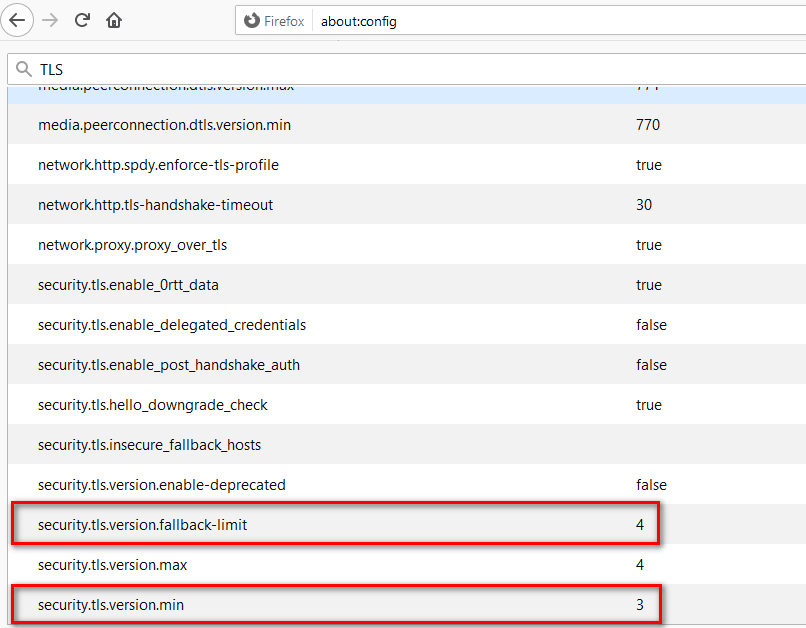The height and width of the screenshot is (628, 806).
Task: Click the Forward arrow button
Action: [50, 21]
